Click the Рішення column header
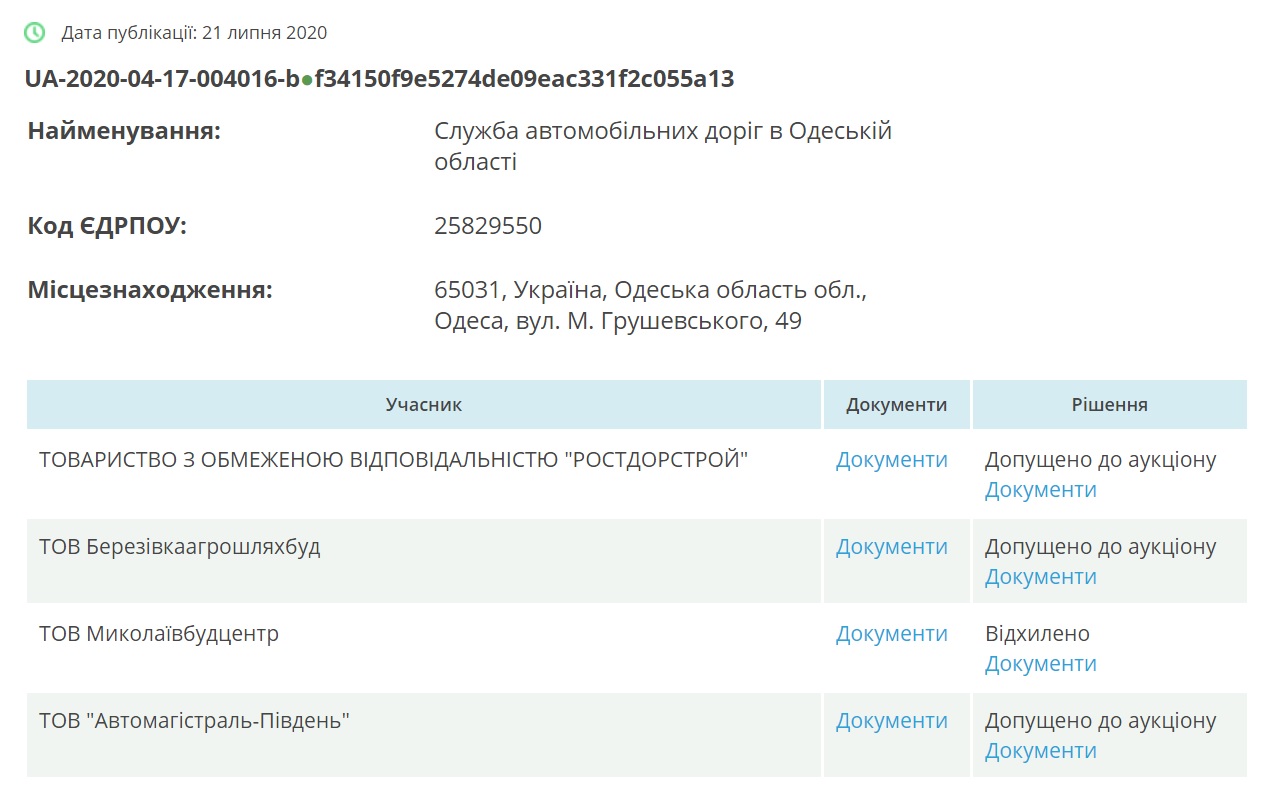This screenshot has height=789, width=1263. 1110,405
